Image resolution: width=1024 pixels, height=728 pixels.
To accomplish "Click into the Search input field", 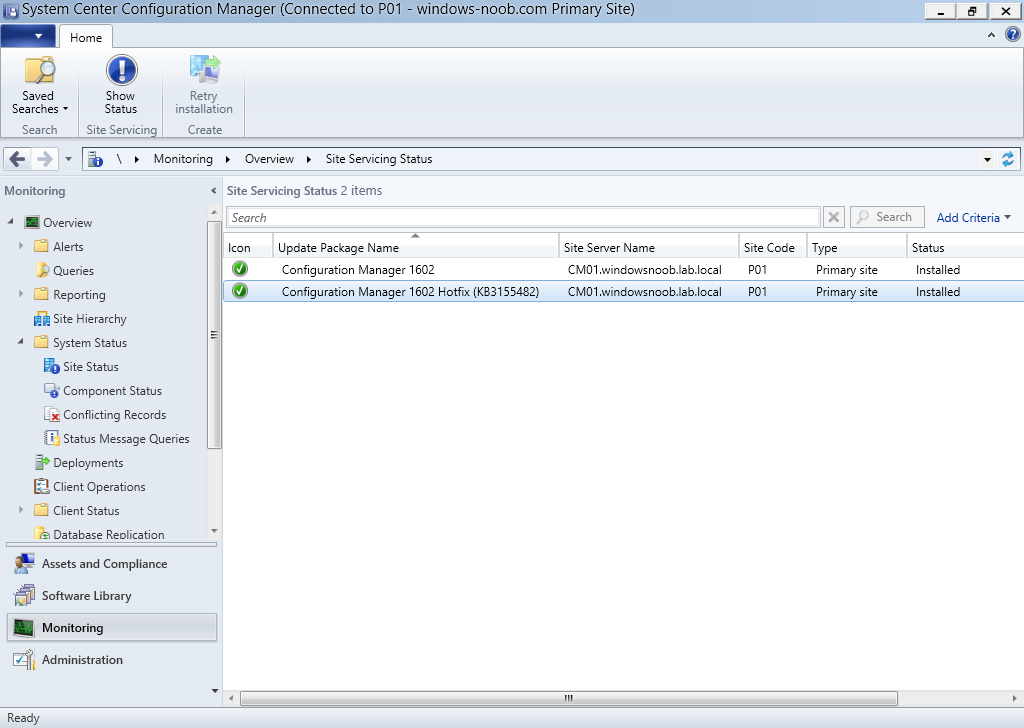I will pyautogui.click(x=523, y=217).
